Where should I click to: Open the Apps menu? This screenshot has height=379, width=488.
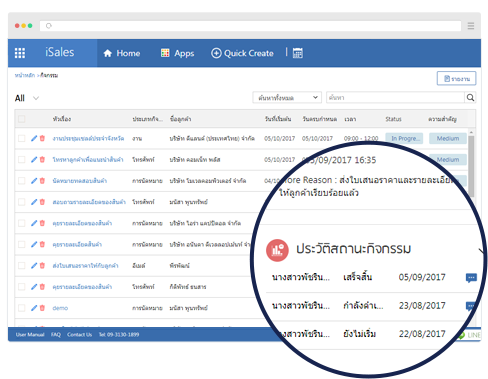(177, 53)
